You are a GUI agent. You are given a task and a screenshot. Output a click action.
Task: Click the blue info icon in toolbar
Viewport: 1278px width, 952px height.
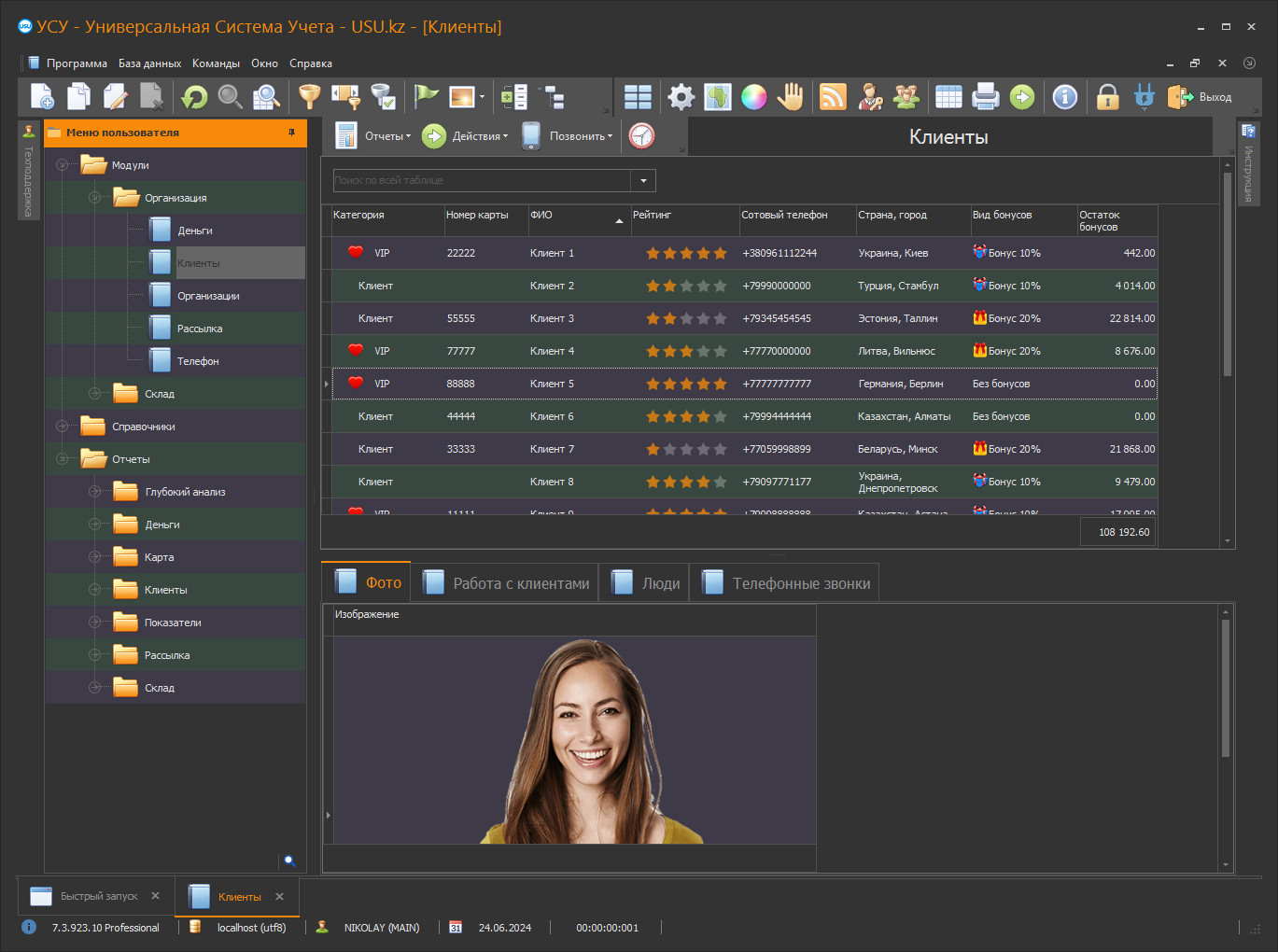pyautogui.click(x=1064, y=97)
